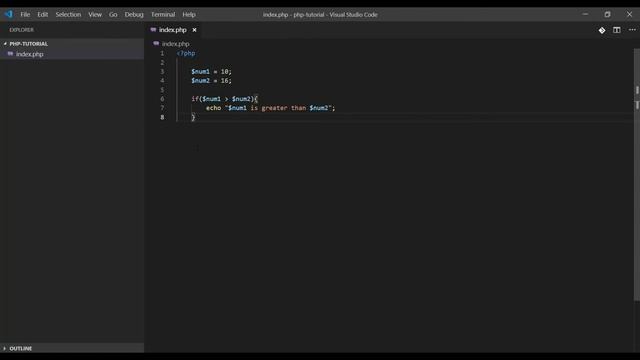Click the editor vertical scrollbar
The image size is (640, 360).
pos(637,175)
